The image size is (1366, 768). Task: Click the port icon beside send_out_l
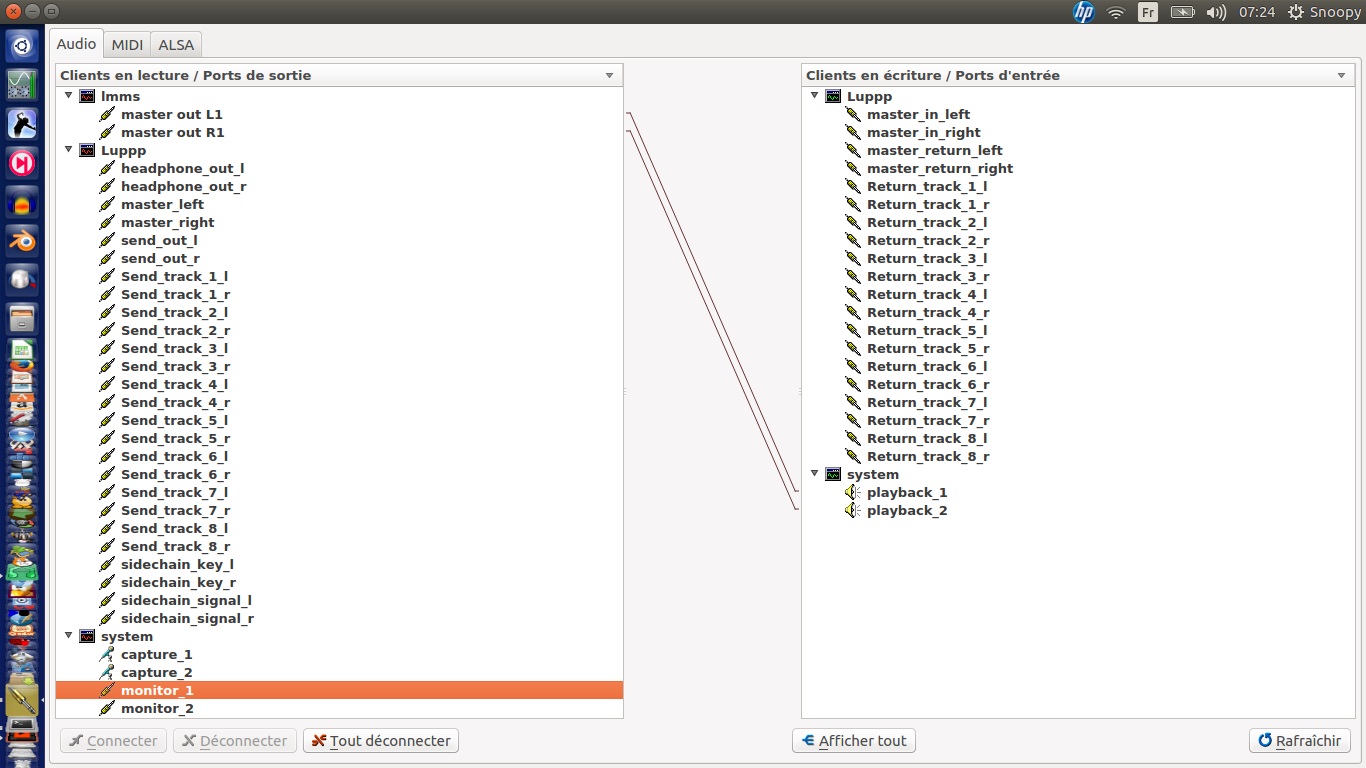107,240
